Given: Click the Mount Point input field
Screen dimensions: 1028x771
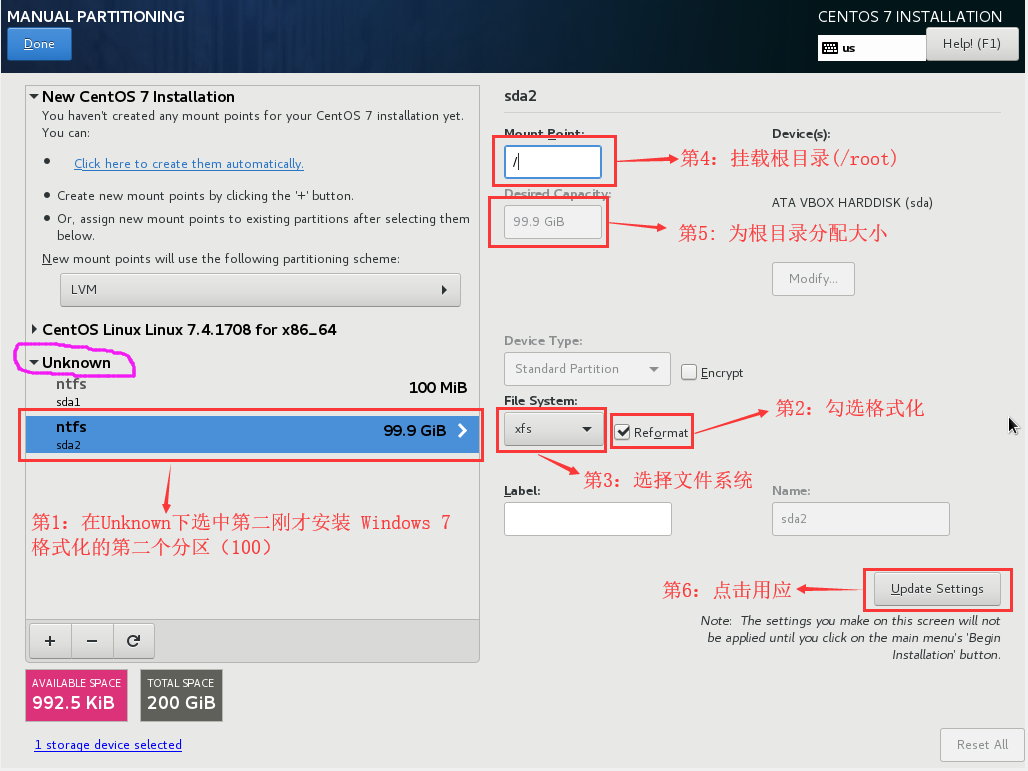Looking at the screenshot, I should click(x=553, y=162).
